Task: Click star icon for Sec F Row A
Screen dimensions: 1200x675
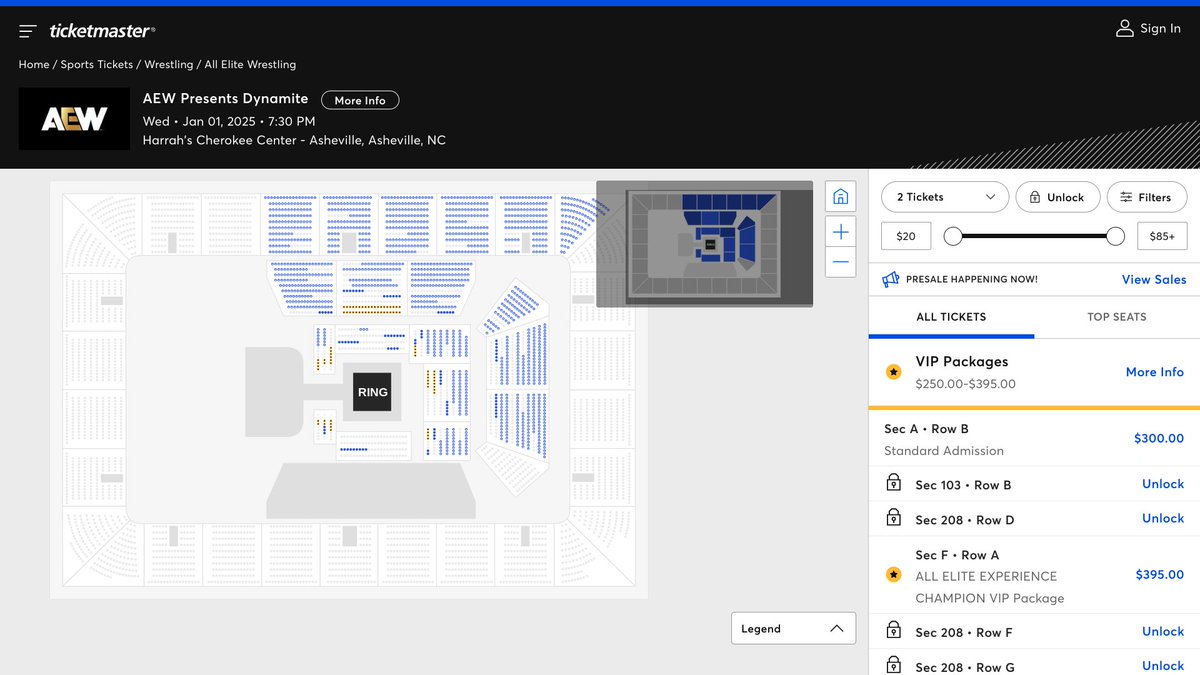Action: click(x=893, y=575)
